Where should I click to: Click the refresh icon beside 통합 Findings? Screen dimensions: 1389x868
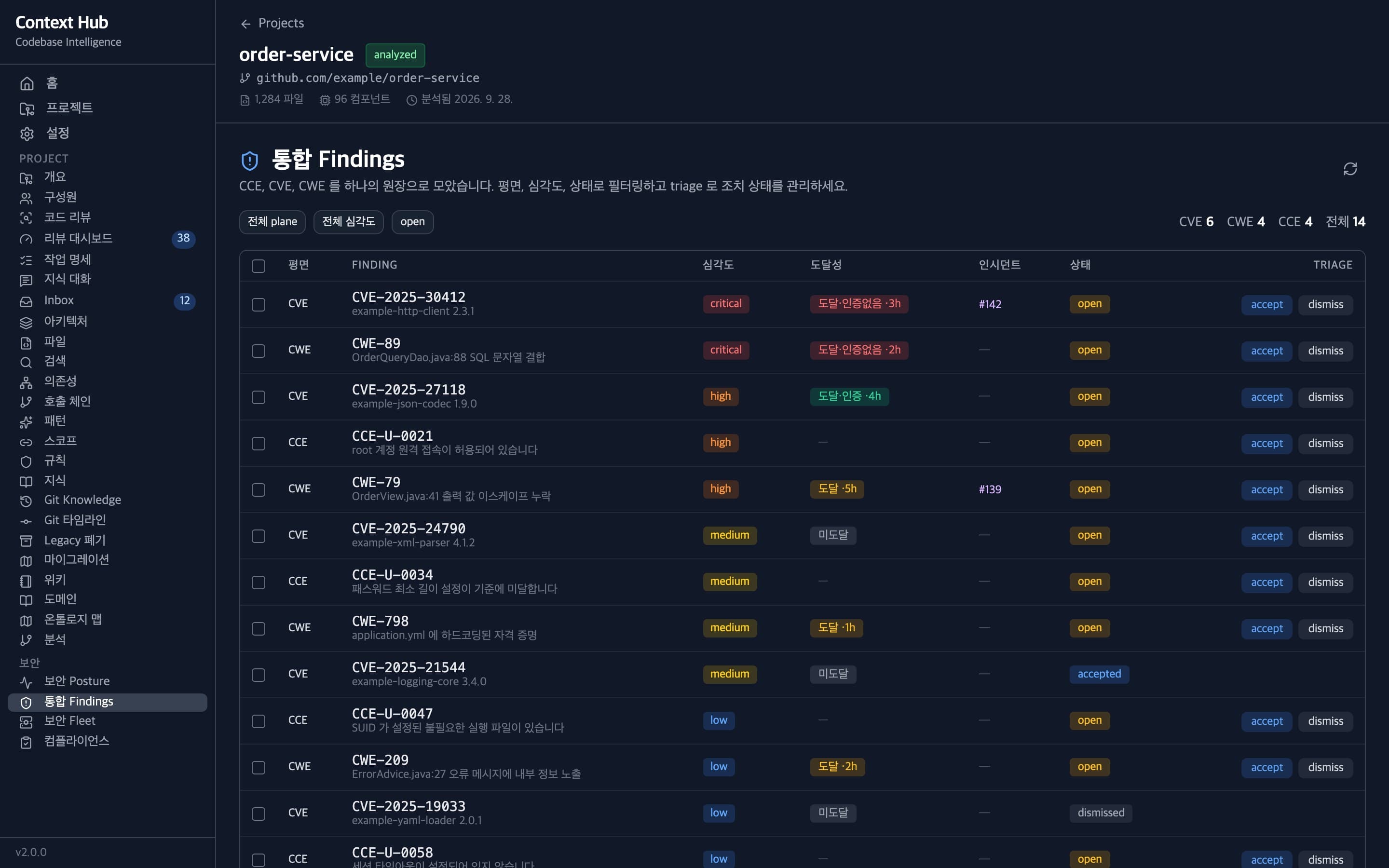[1350, 169]
